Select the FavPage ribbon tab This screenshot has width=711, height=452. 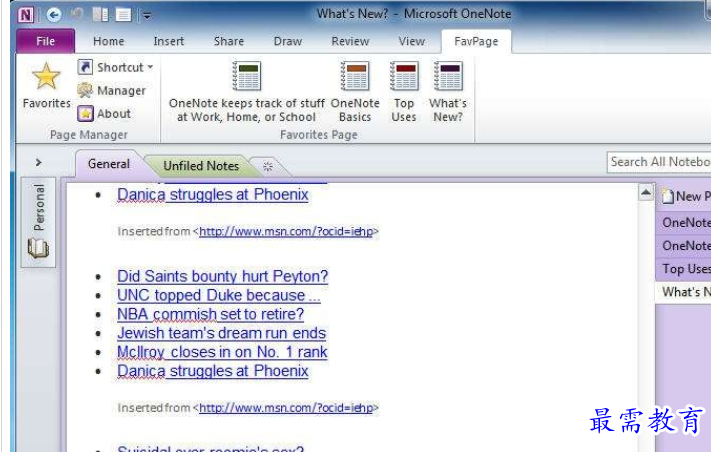[x=476, y=41]
